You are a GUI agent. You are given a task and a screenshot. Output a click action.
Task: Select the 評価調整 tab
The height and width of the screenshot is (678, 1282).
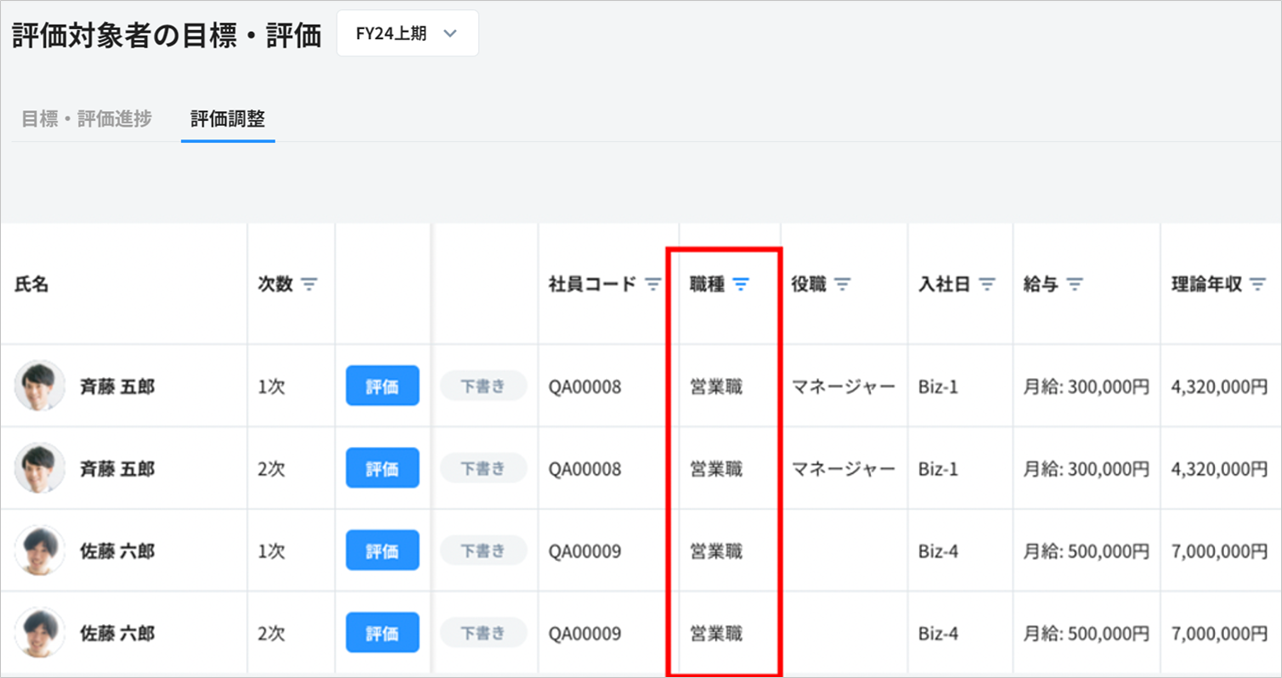228,119
